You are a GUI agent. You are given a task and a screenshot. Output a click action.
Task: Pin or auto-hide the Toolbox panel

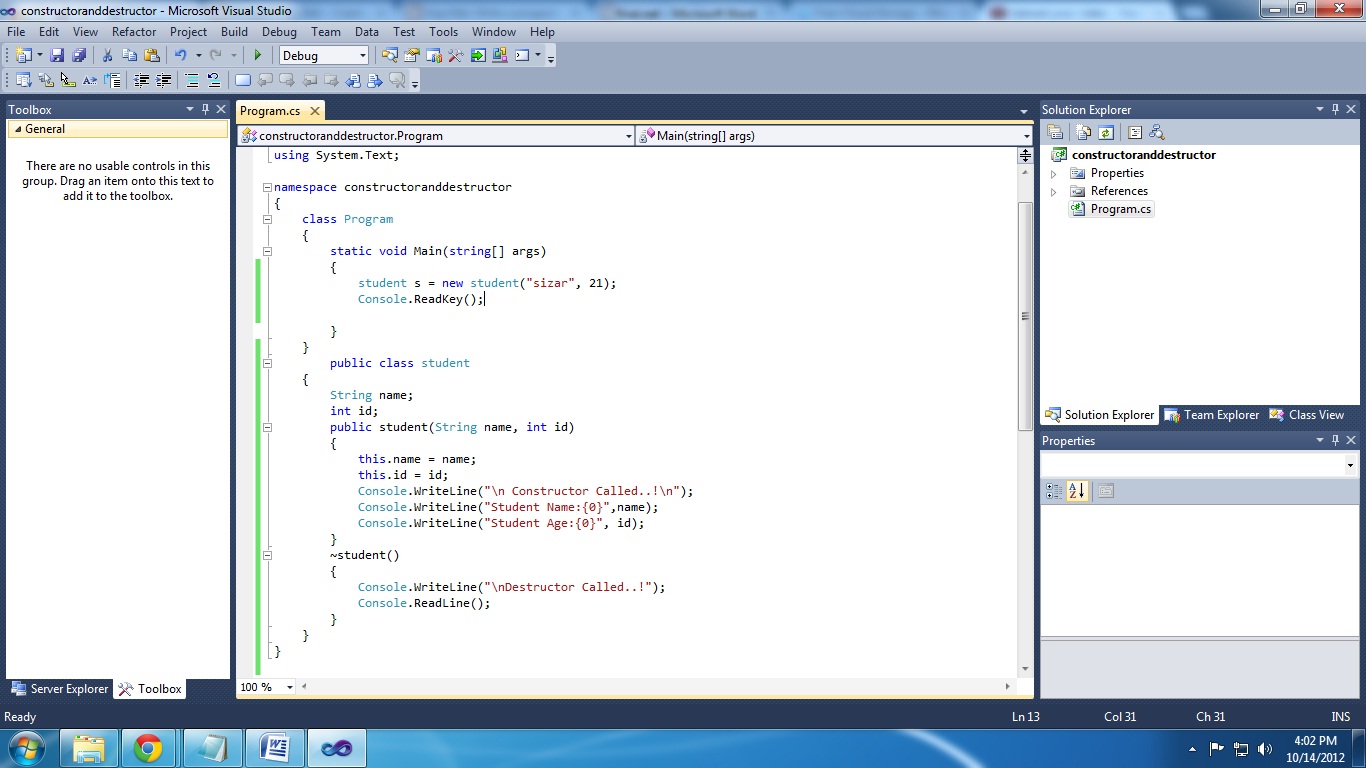tap(206, 109)
